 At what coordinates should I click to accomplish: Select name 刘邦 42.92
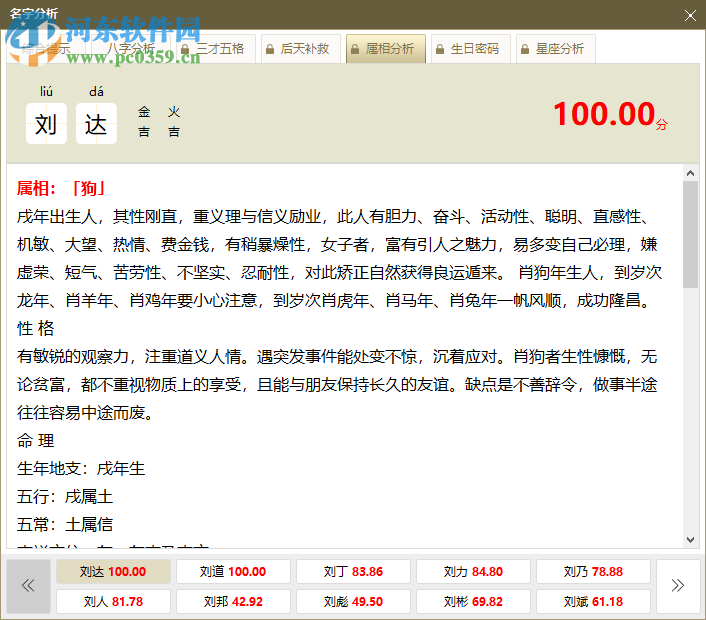click(x=233, y=602)
